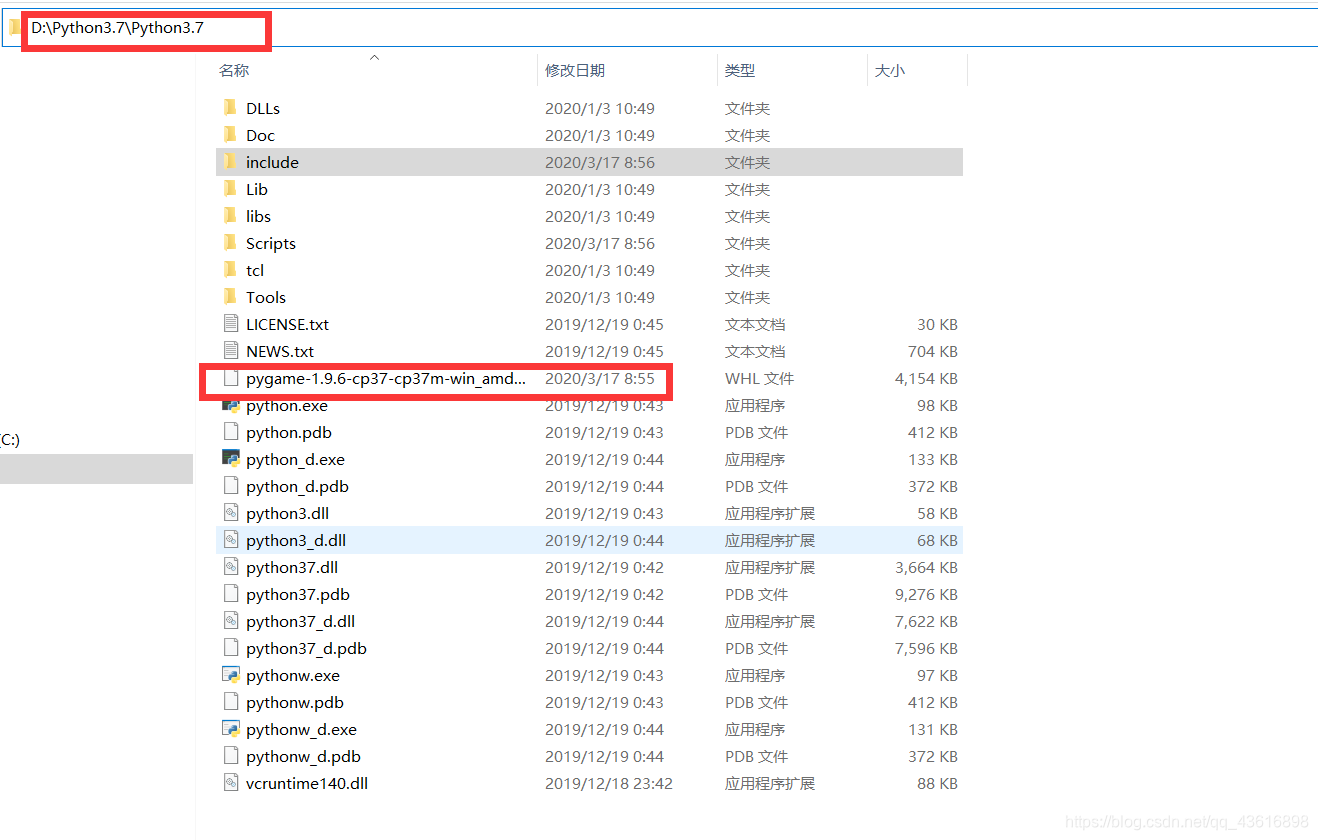The height and width of the screenshot is (840, 1318).
Task: Select the pythonw_d.pdb file name
Action: point(303,756)
